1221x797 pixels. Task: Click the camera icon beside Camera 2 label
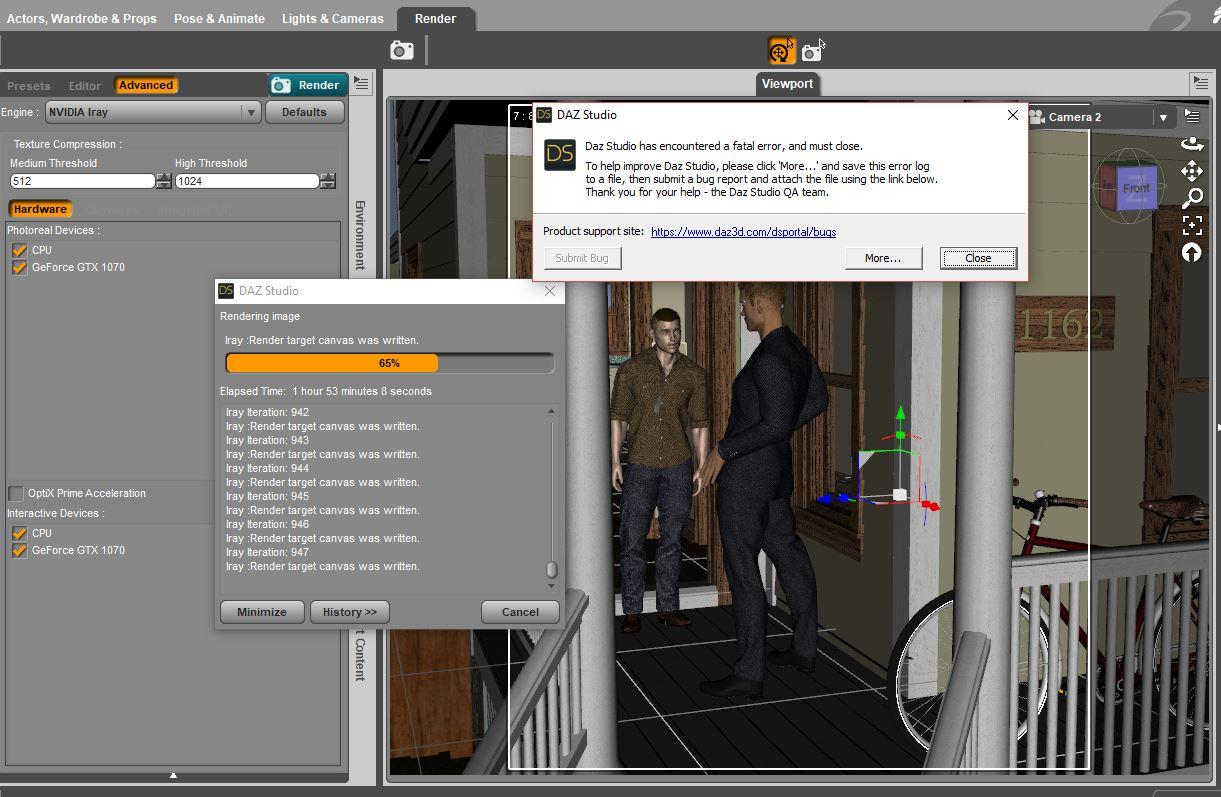(1037, 117)
